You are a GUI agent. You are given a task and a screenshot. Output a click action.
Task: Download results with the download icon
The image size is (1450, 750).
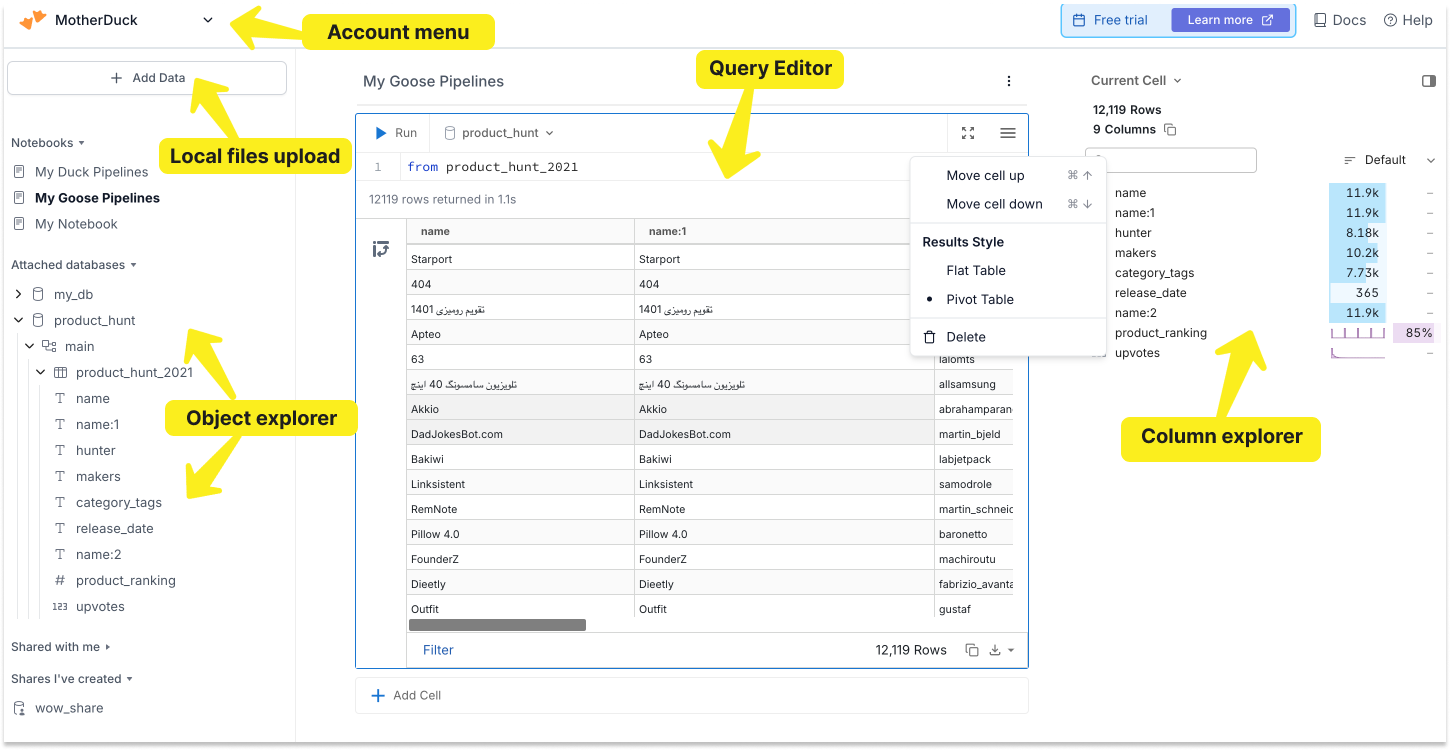pos(995,650)
